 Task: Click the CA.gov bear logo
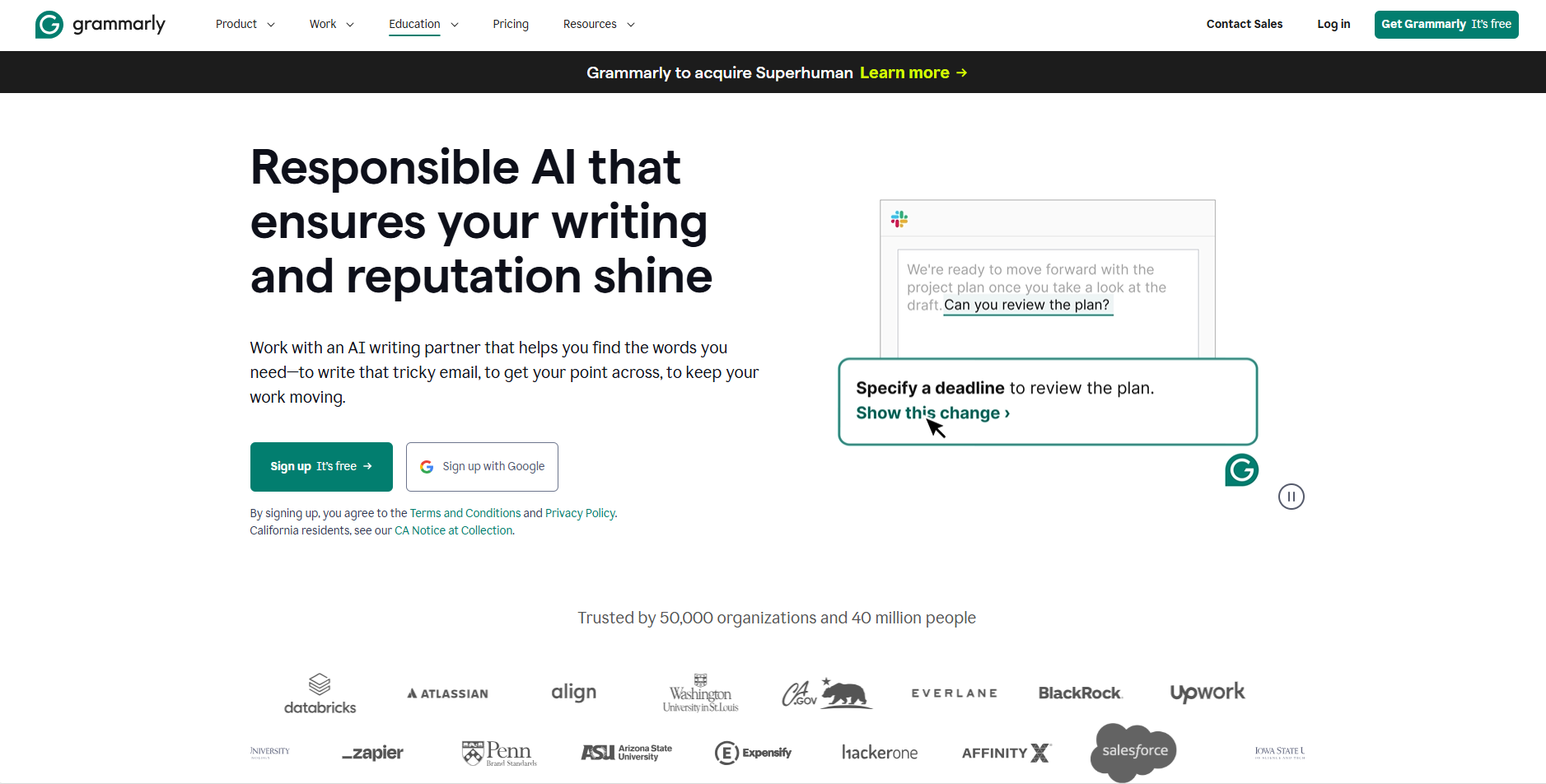(826, 693)
